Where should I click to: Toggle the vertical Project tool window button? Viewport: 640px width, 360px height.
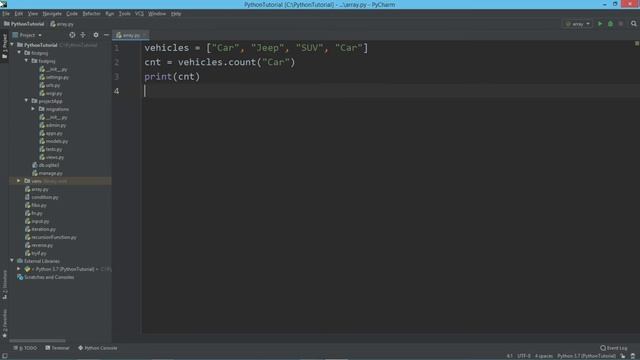[4, 46]
